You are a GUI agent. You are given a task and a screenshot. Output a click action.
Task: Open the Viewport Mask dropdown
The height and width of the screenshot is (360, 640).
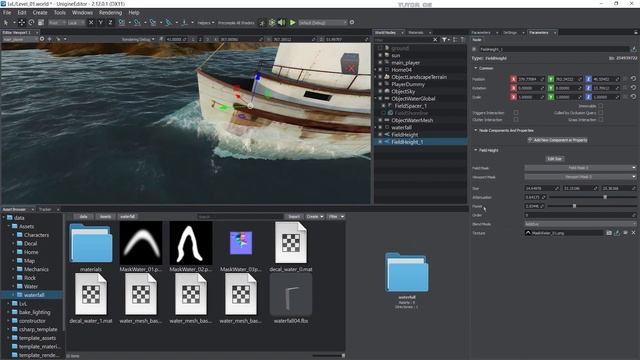[x=580, y=177]
